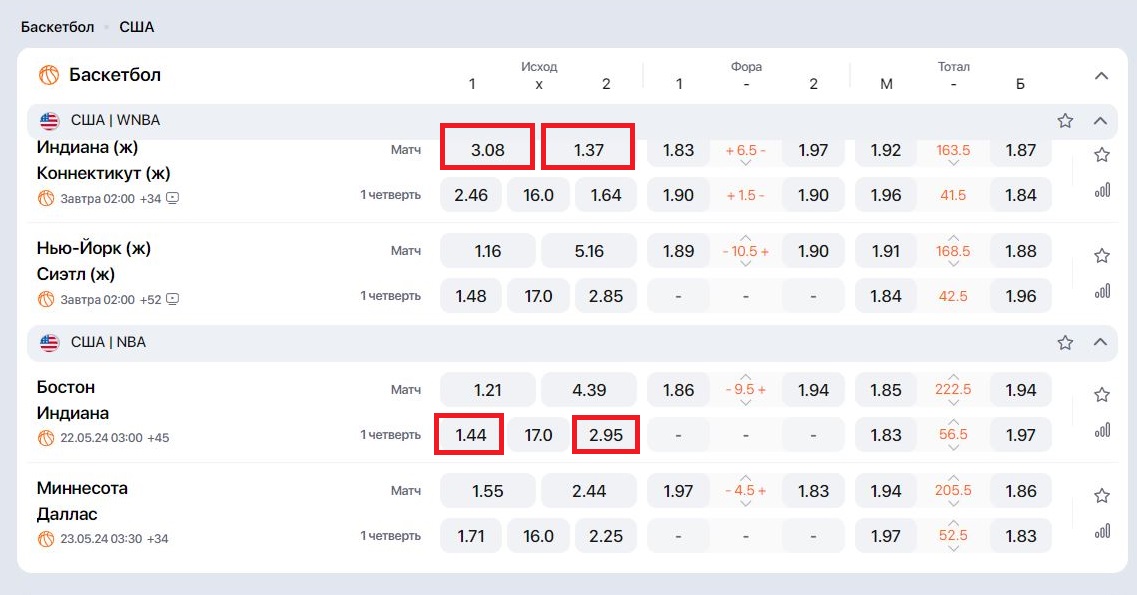Star the Миннесота vs Даллас match
Viewport: 1137px width, 595px height.
pos(1101,496)
